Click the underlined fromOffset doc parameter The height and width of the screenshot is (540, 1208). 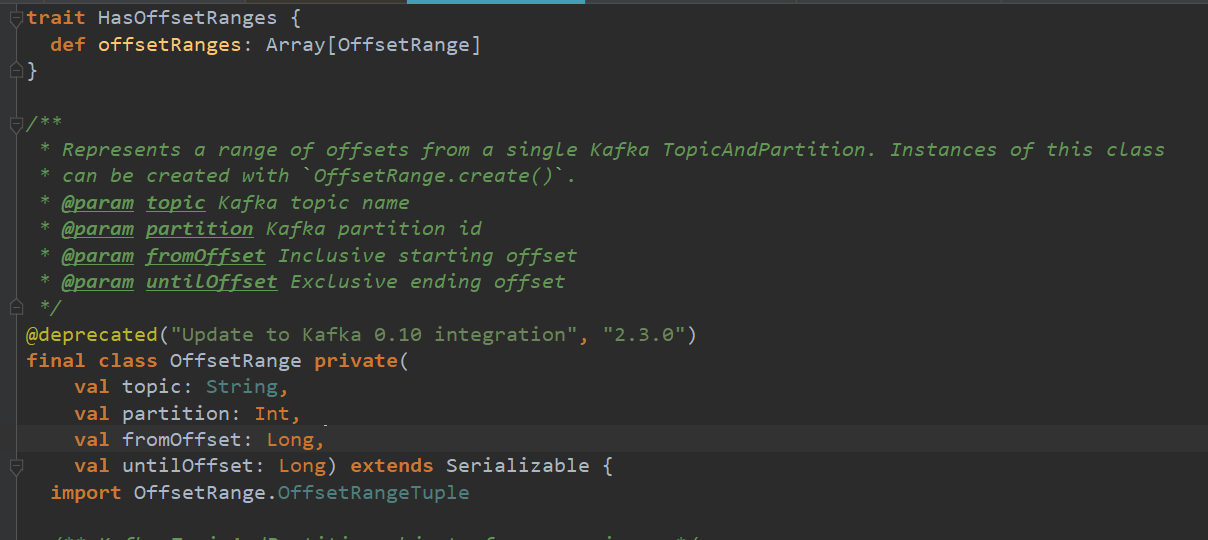click(x=205, y=255)
